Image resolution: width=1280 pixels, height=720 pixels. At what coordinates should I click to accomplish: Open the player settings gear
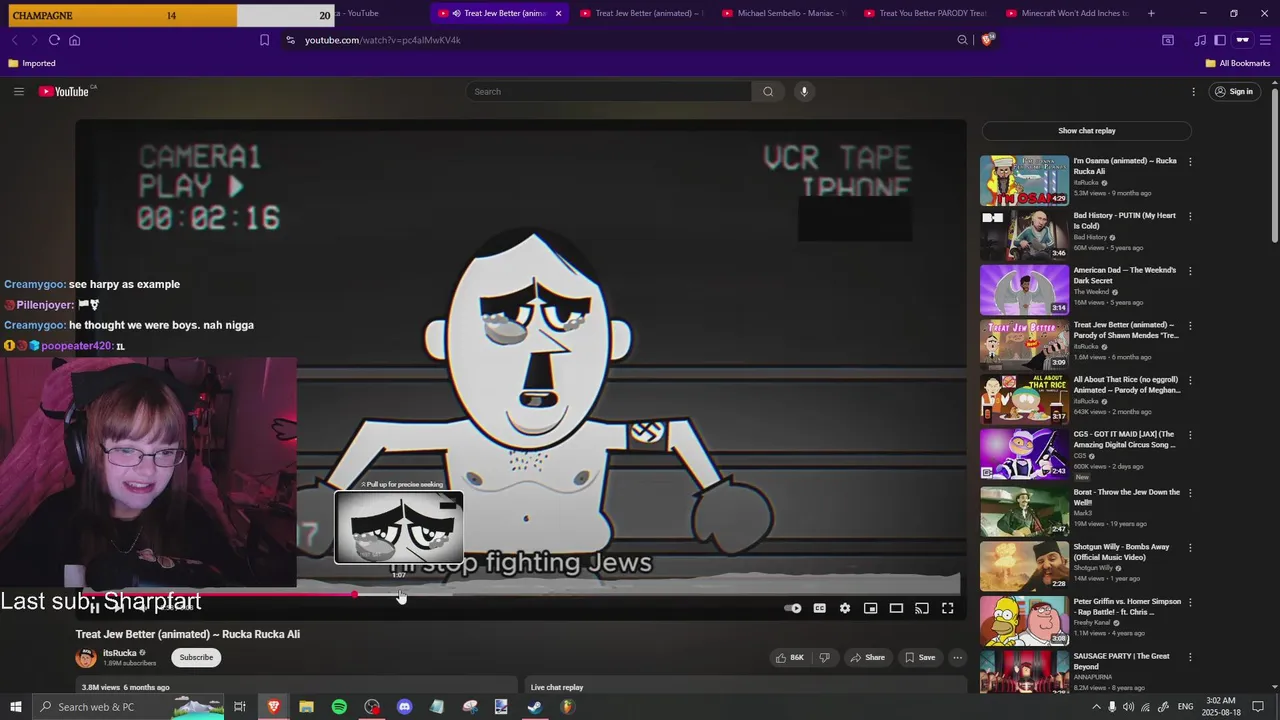pos(845,608)
